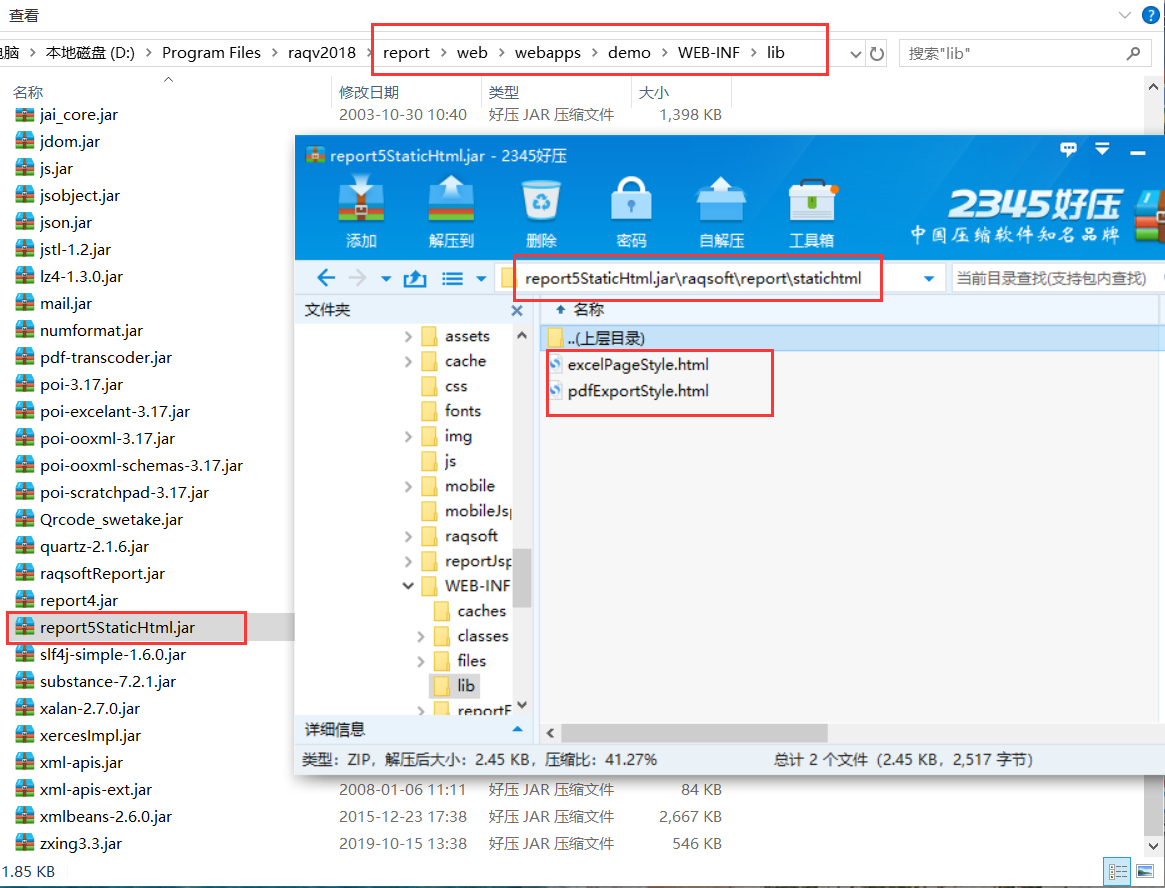Close the 文件夹 folder pane
Screen dimensions: 1165x888
[x=517, y=311]
